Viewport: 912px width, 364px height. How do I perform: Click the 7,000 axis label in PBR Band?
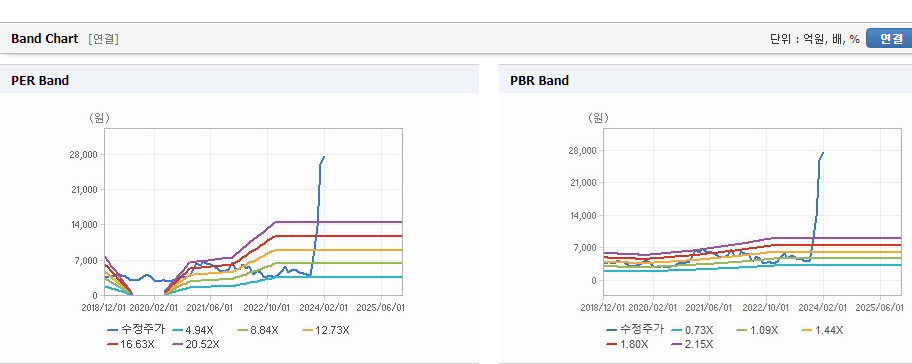(x=586, y=248)
